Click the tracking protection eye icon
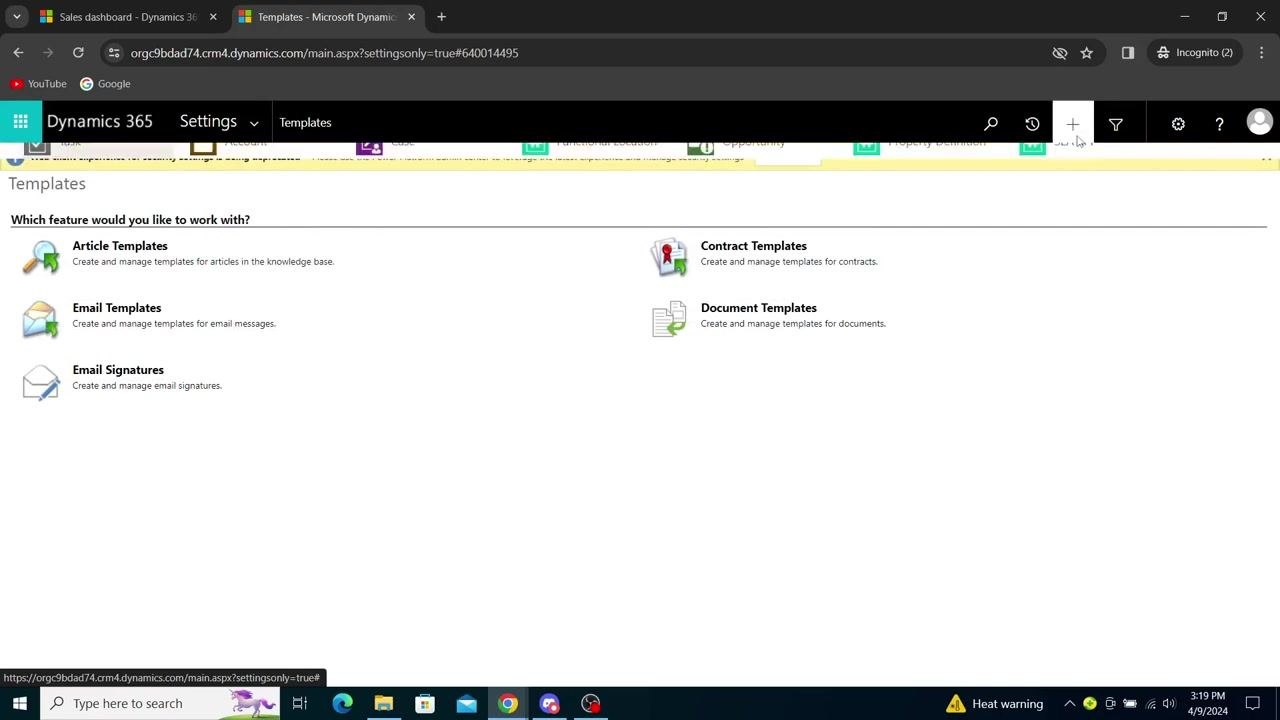Image resolution: width=1280 pixels, height=720 pixels. point(1060,53)
